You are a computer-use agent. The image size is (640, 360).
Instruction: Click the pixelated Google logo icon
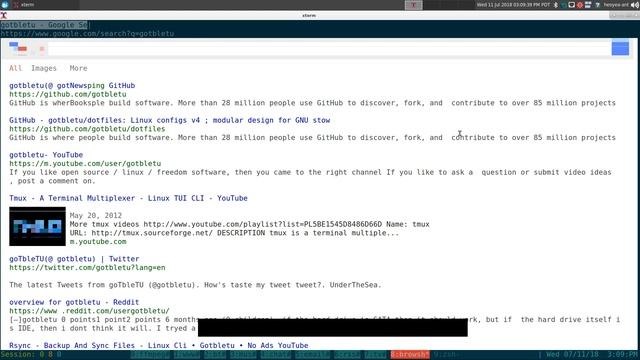click(18, 49)
